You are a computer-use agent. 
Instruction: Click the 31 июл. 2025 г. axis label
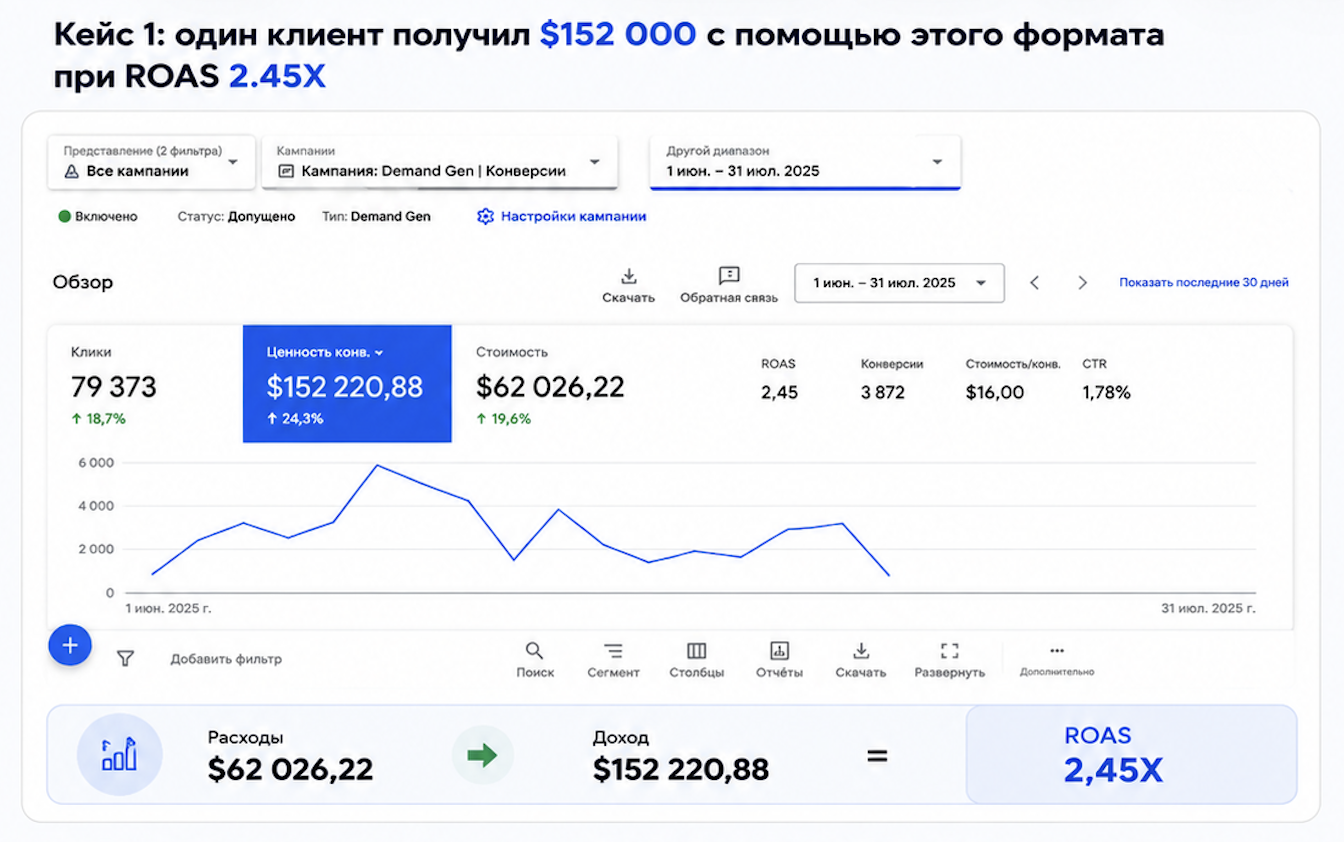(x=1208, y=607)
